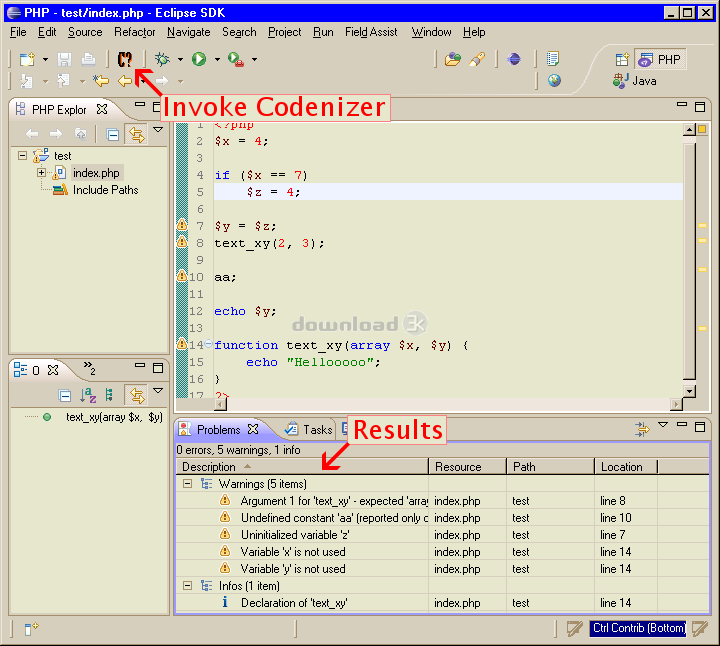
Task: Open the New file dropdown arrow
Action: coord(45,59)
